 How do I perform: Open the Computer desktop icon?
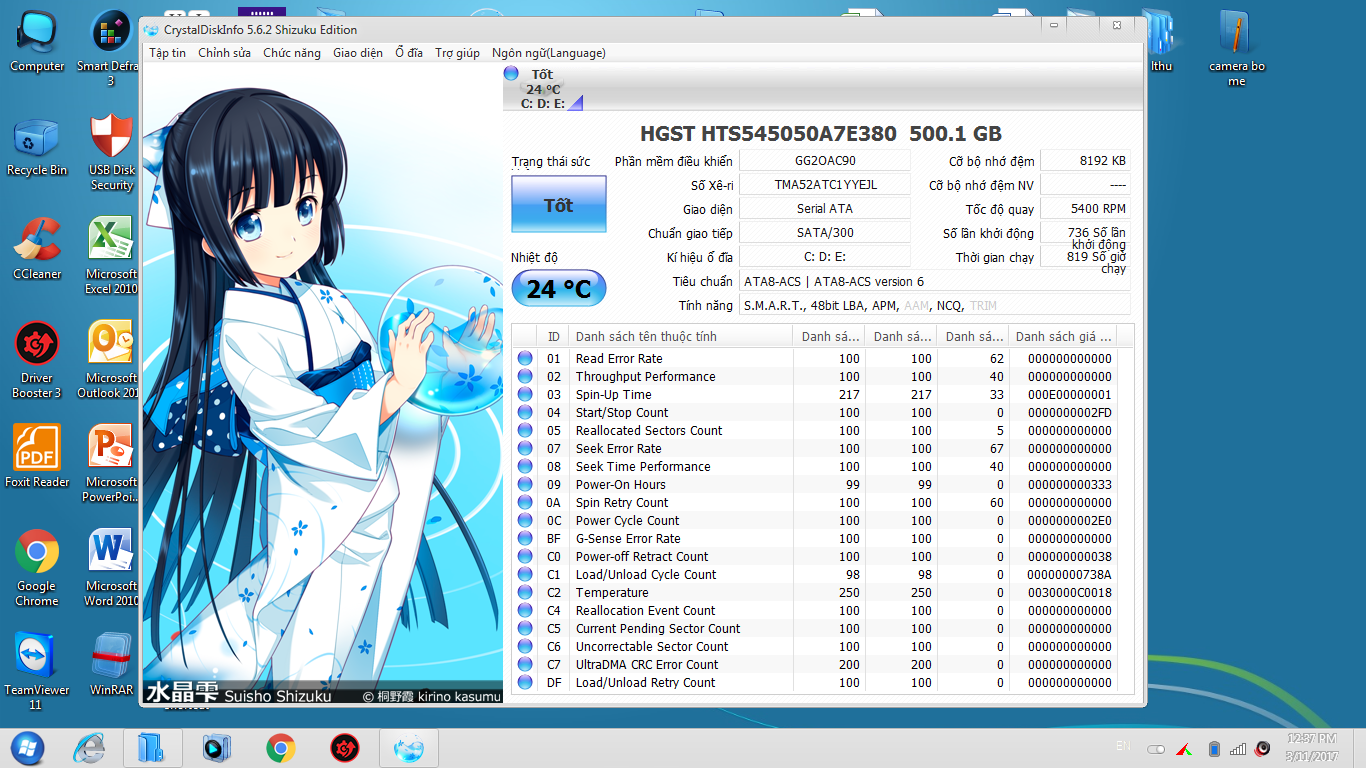37,42
